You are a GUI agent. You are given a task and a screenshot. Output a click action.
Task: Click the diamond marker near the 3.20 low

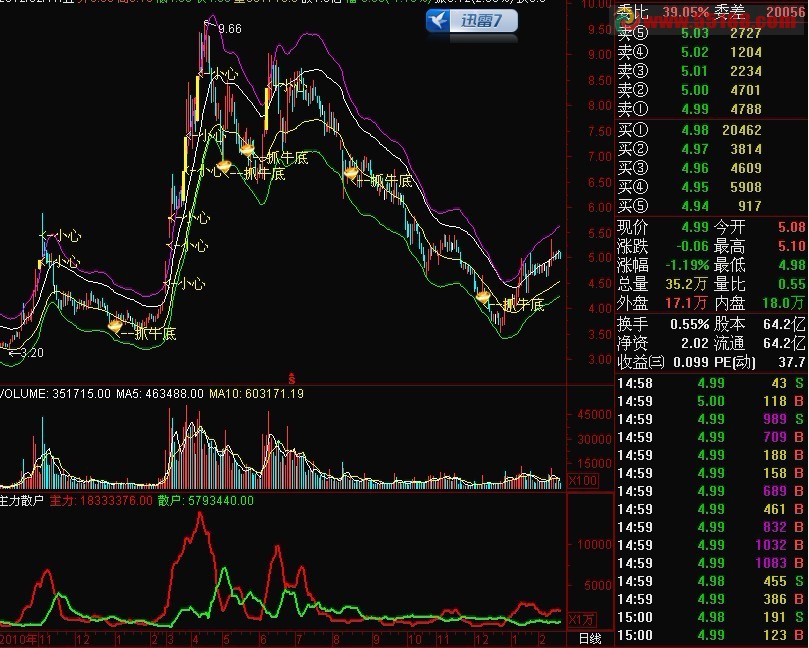click(115, 326)
